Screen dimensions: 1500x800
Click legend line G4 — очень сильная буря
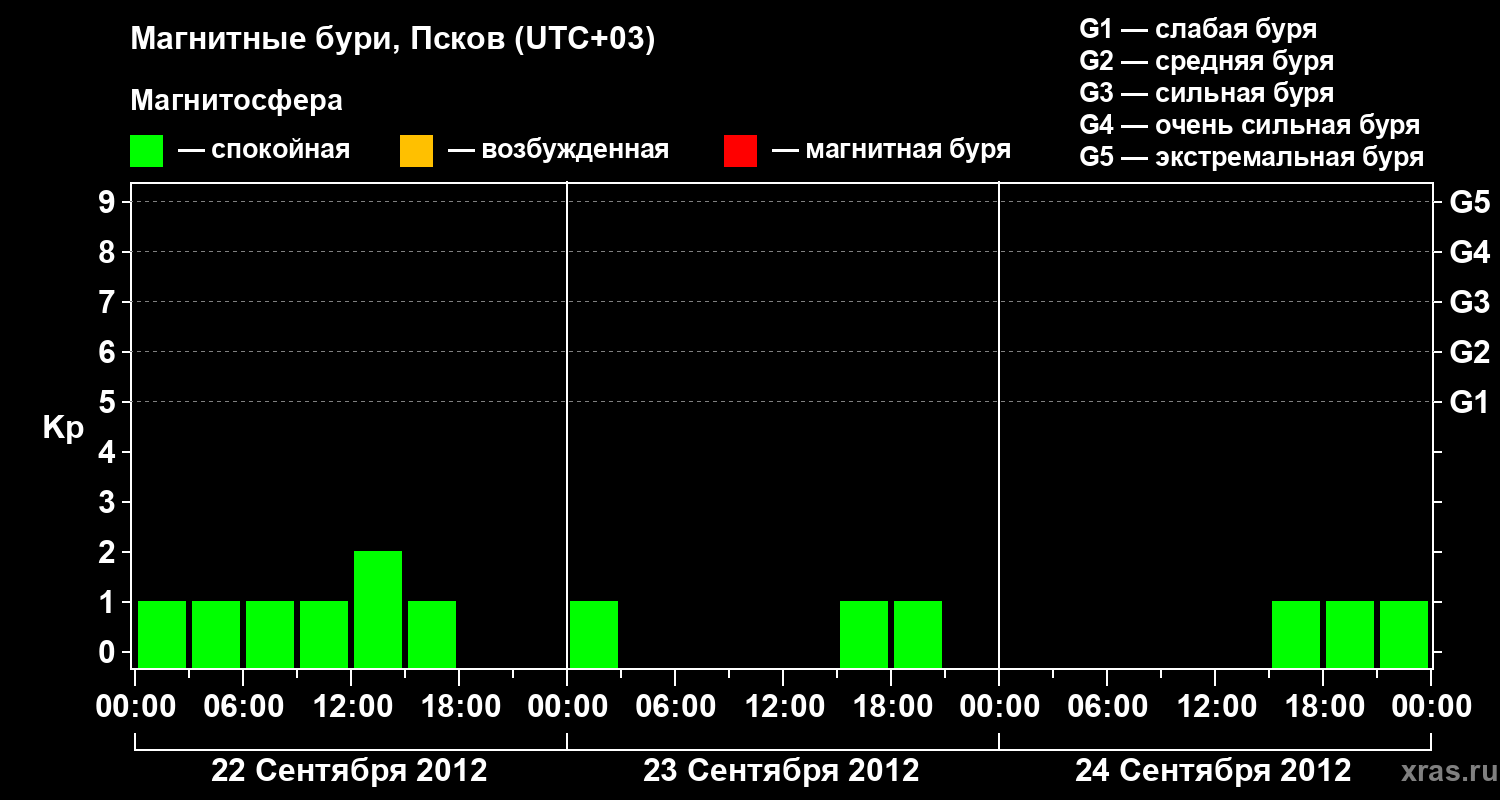pos(1249,124)
